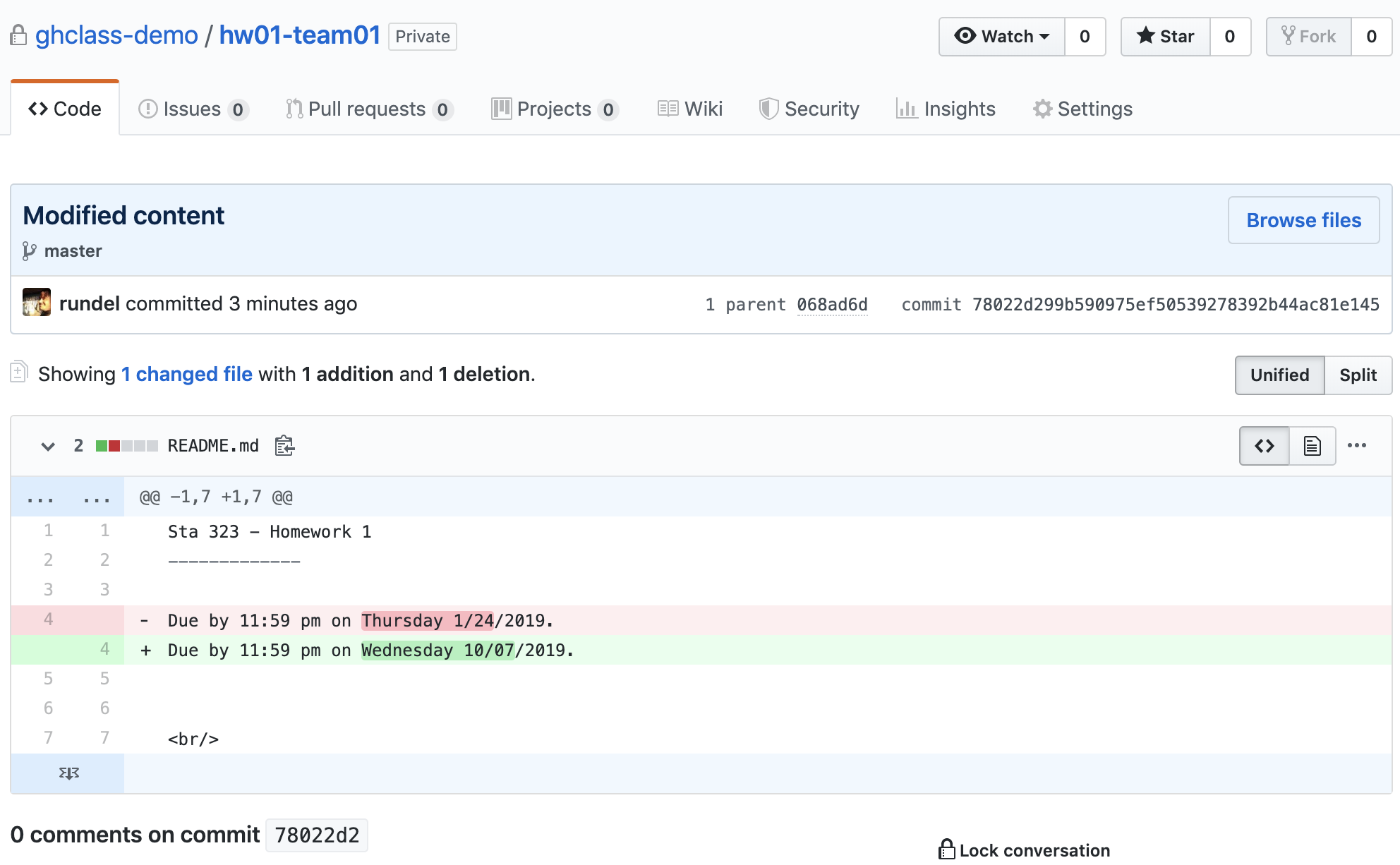The image size is (1400, 865).
Task: Copy README.md file path with clipboard icon
Action: (x=284, y=446)
